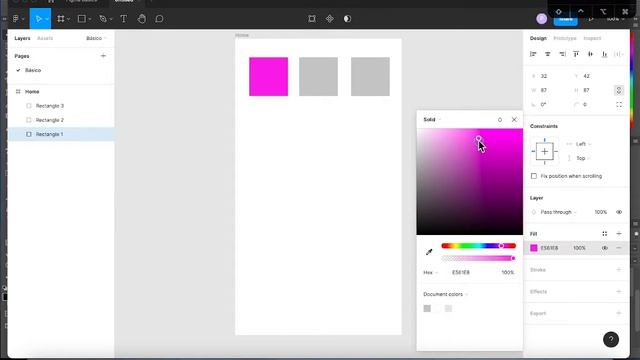Click Independent corners icon
The image size is (640, 360).
(x=619, y=104)
